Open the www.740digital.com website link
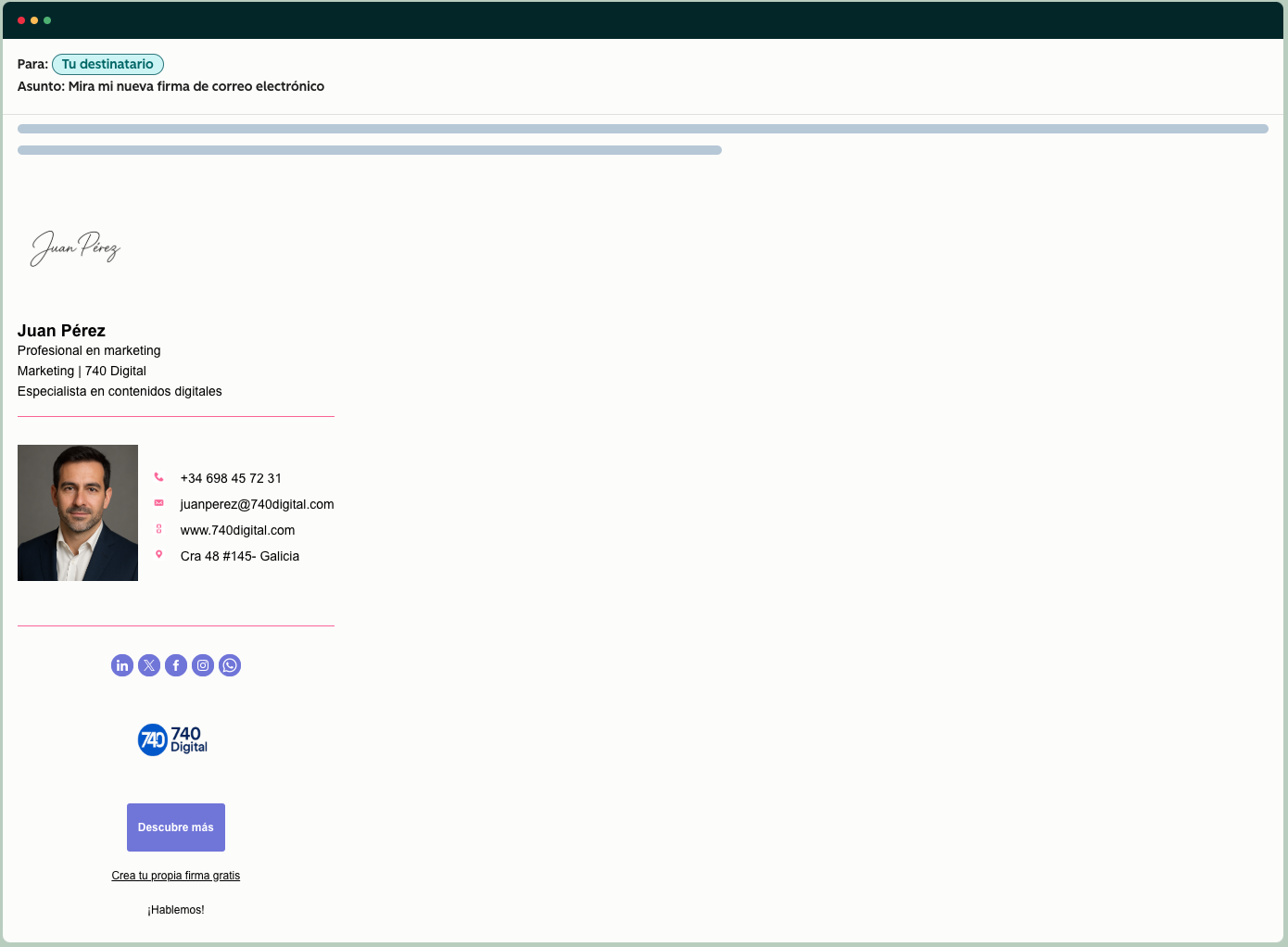Viewport: 1288px width, 947px height. pos(237,530)
